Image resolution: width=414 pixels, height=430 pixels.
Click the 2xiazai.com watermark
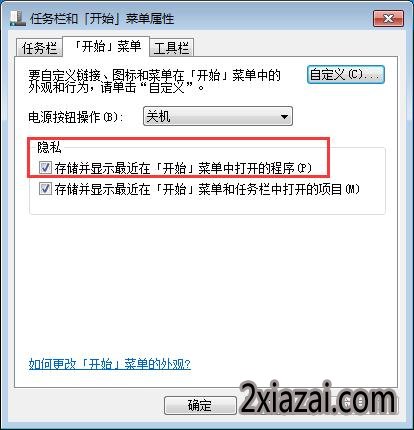click(x=318, y=399)
